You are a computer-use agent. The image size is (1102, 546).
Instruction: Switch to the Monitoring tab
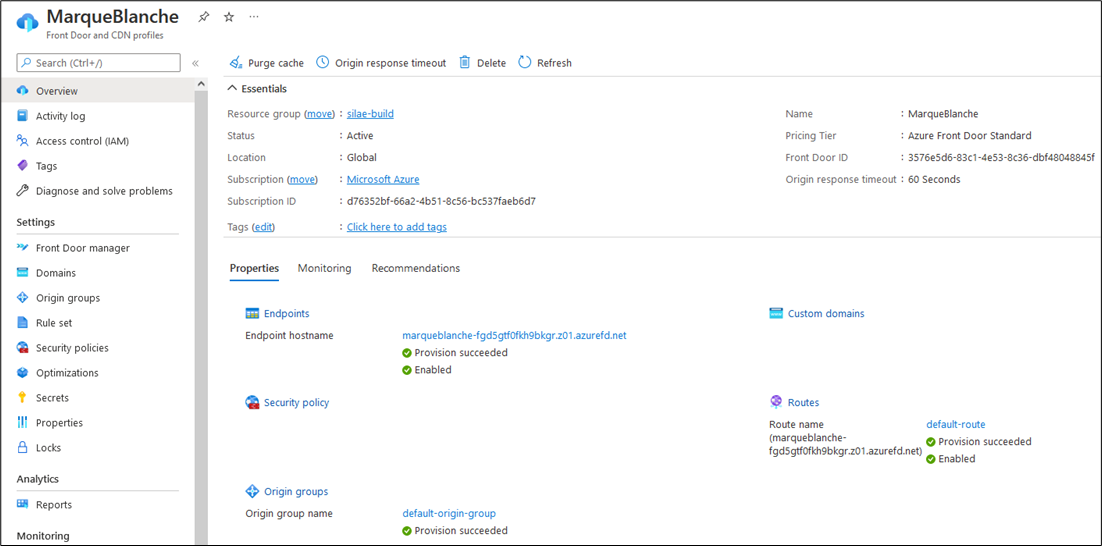pyautogui.click(x=325, y=268)
